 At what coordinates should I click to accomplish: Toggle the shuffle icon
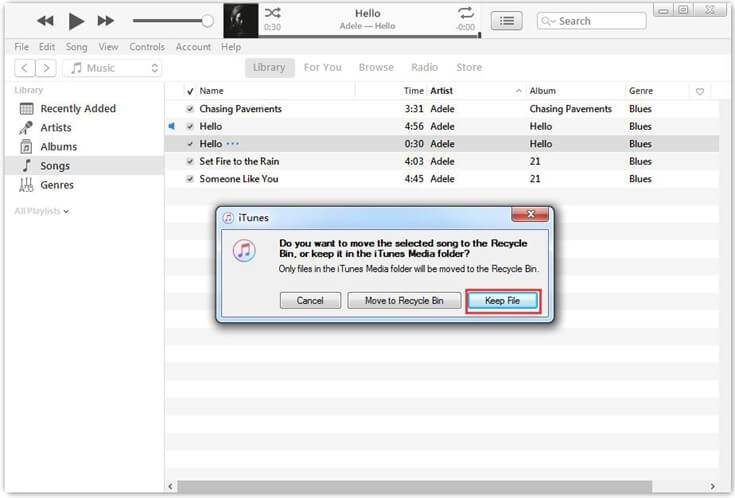[x=272, y=13]
